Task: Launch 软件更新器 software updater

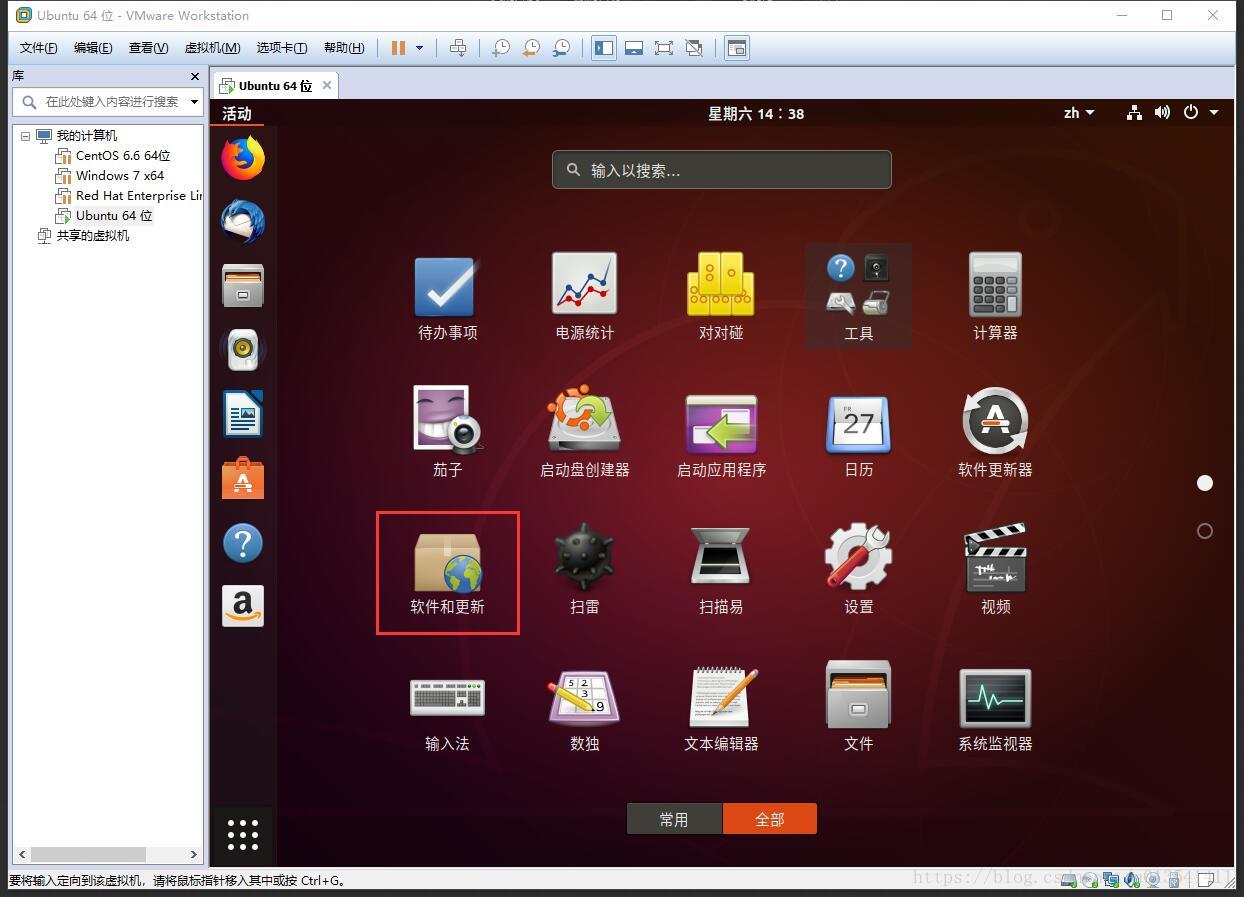Action: pyautogui.click(x=995, y=434)
